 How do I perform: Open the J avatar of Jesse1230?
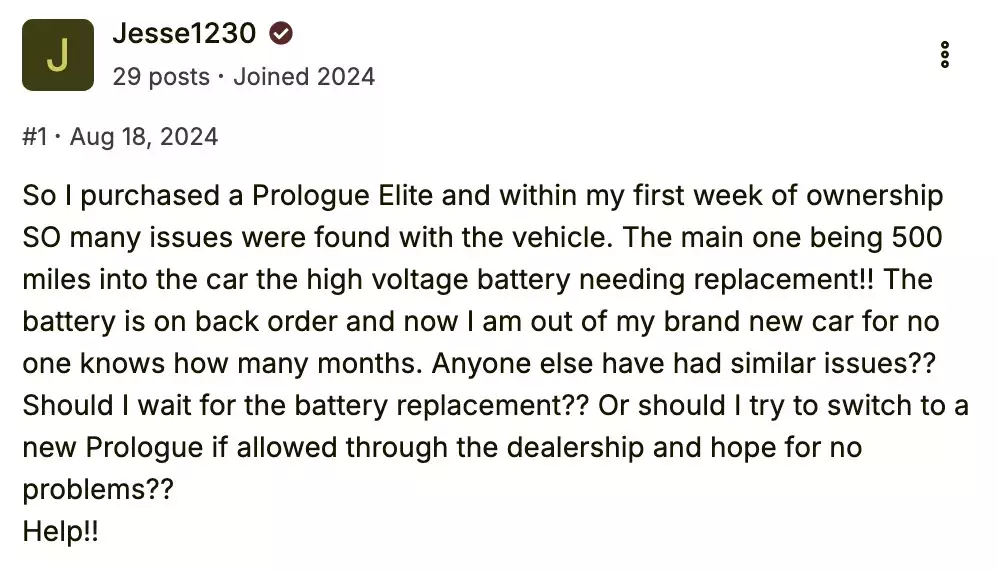click(58, 55)
